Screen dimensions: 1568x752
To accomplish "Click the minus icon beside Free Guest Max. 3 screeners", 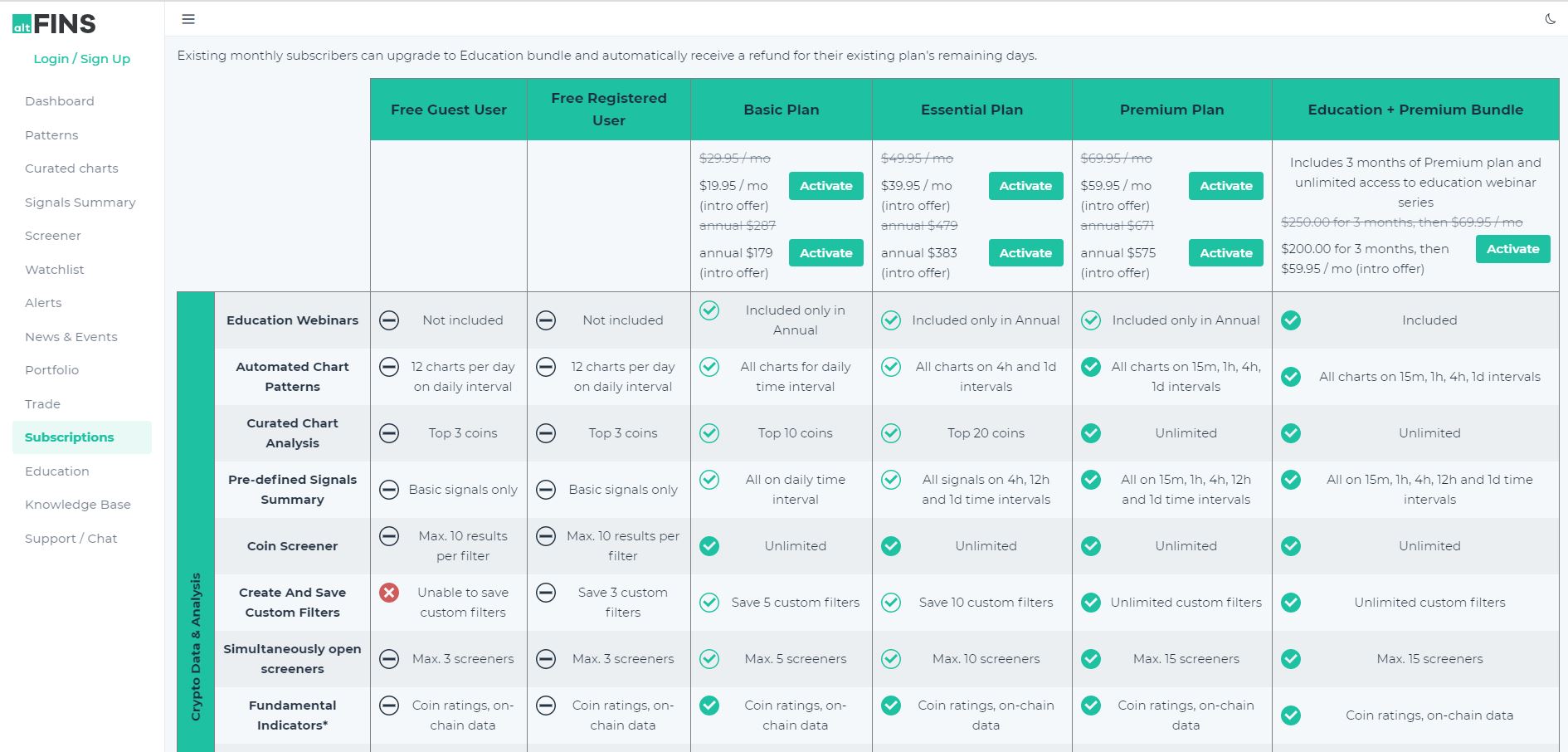I will pyautogui.click(x=389, y=659).
